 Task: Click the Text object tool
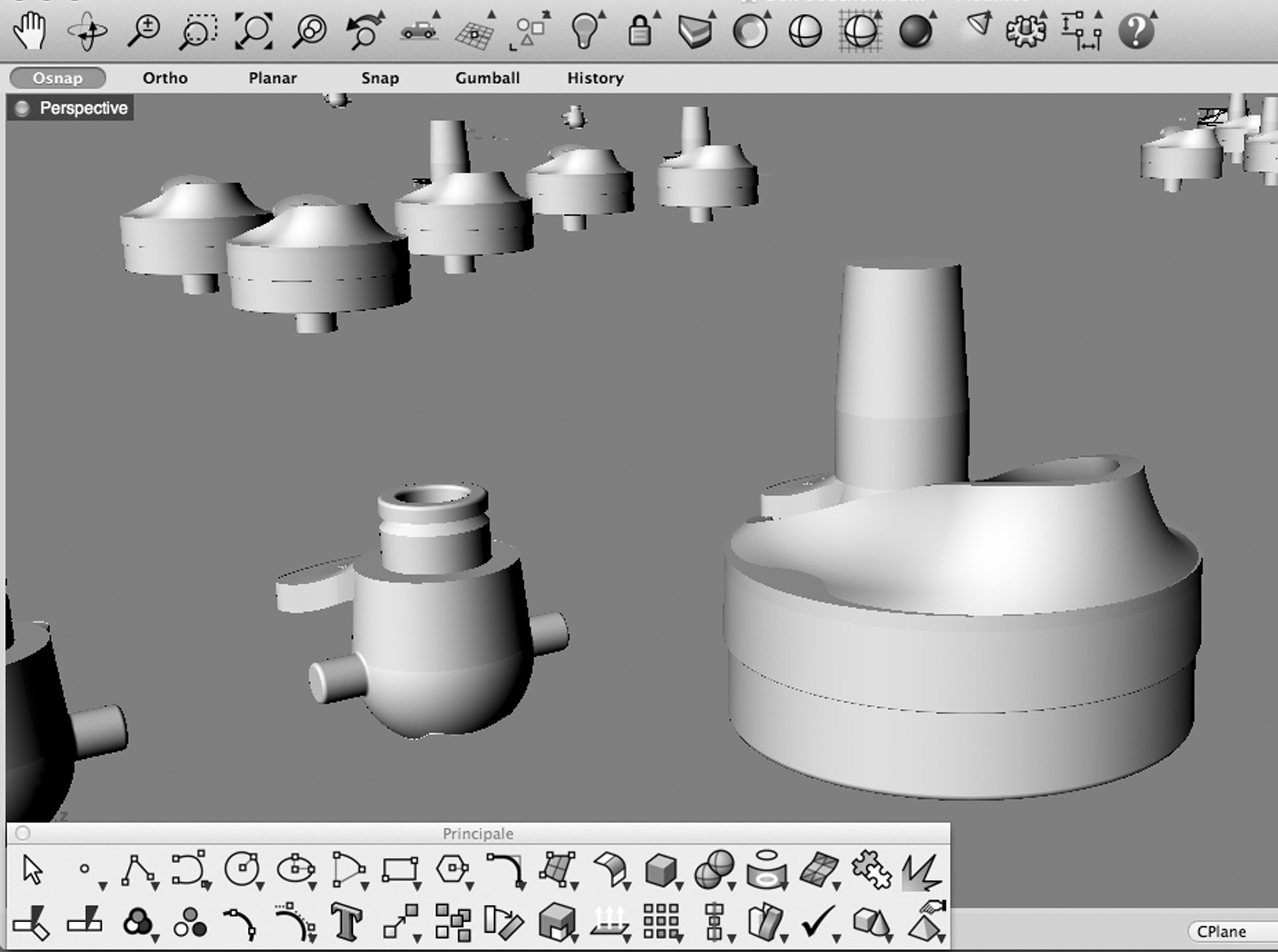tap(346, 922)
